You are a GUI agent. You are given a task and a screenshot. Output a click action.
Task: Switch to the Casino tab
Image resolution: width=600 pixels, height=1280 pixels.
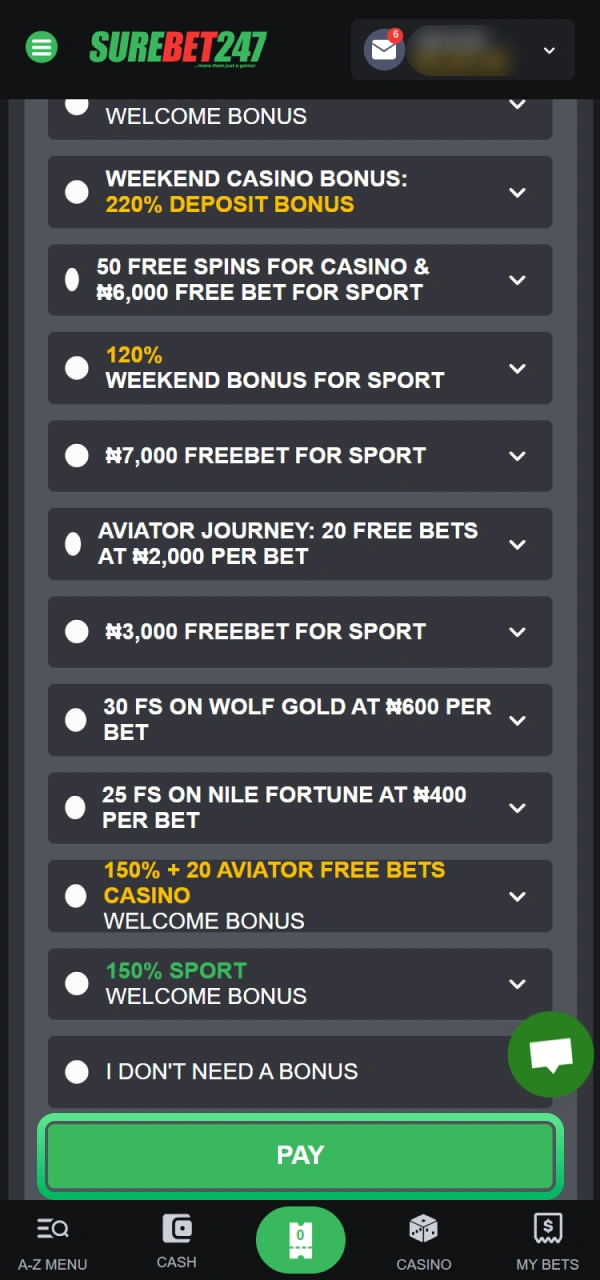[x=423, y=1239]
